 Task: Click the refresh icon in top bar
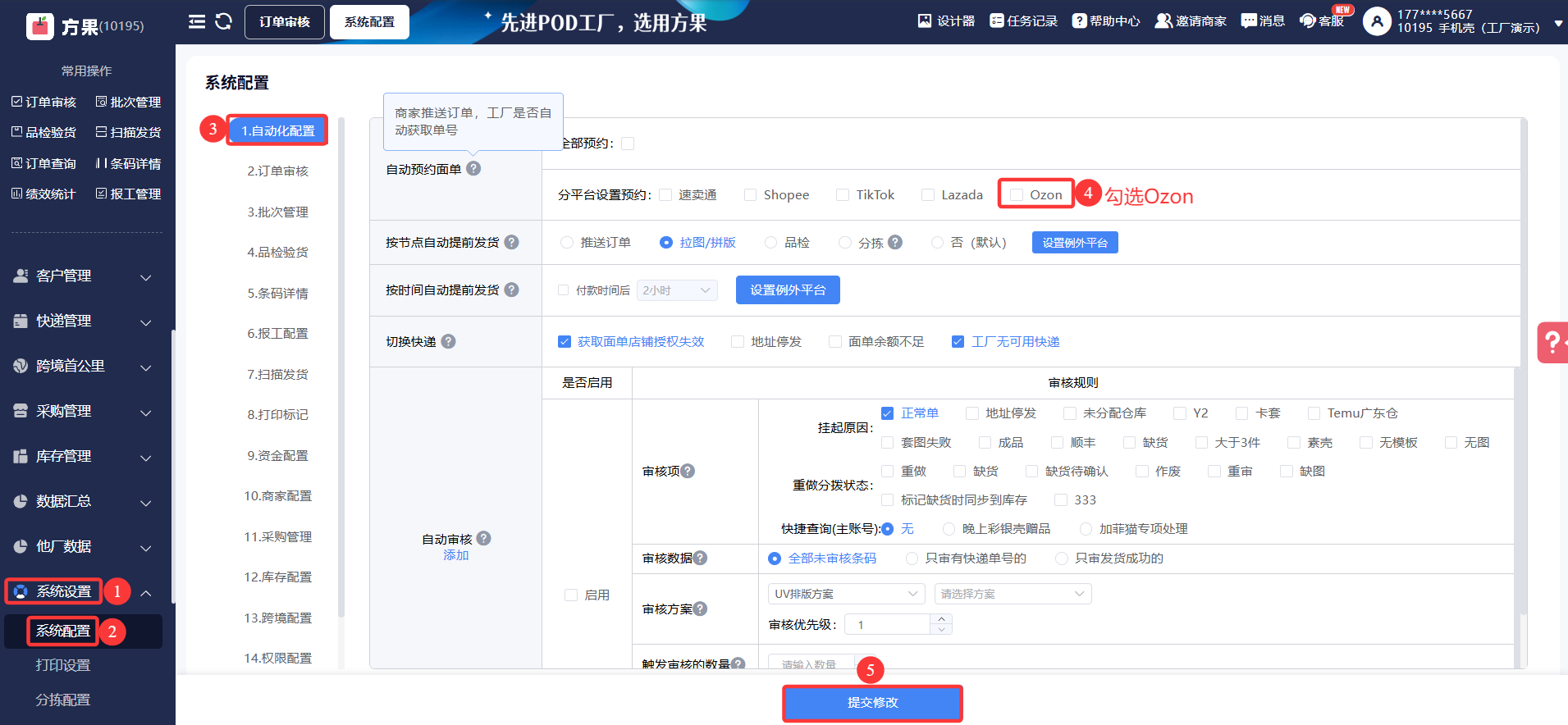click(223, 21)
